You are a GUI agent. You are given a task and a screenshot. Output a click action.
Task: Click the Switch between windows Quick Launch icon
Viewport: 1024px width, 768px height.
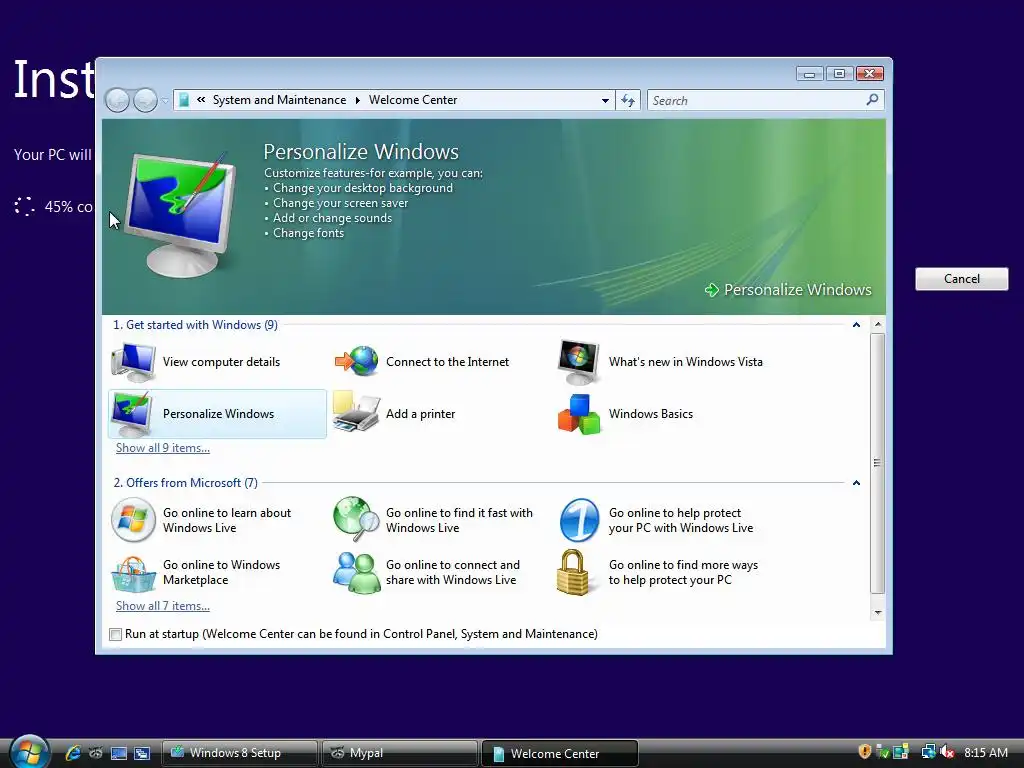[x=142, y=753]
